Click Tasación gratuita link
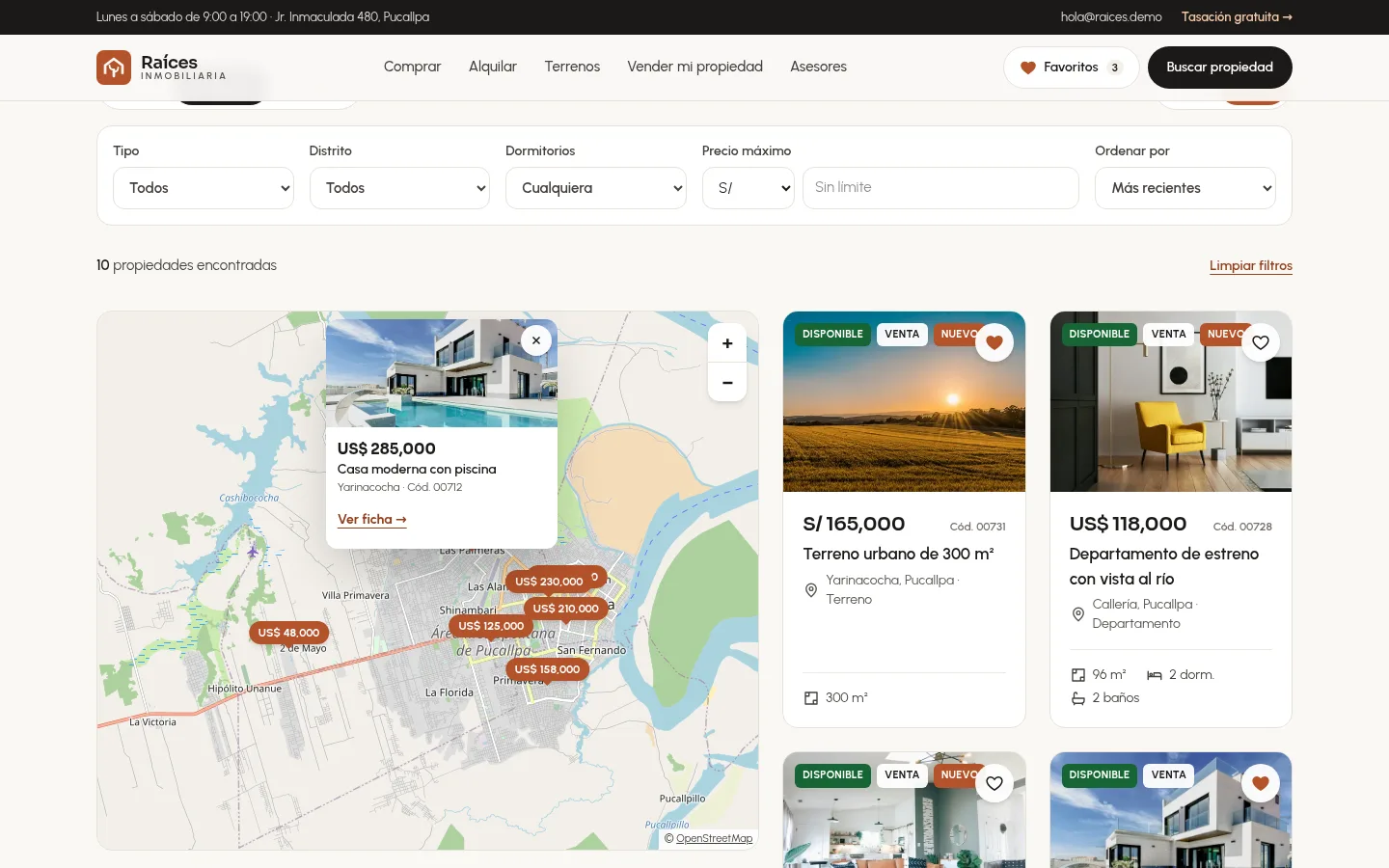Screen dimensions: 1389x868 coord(1237,17)
